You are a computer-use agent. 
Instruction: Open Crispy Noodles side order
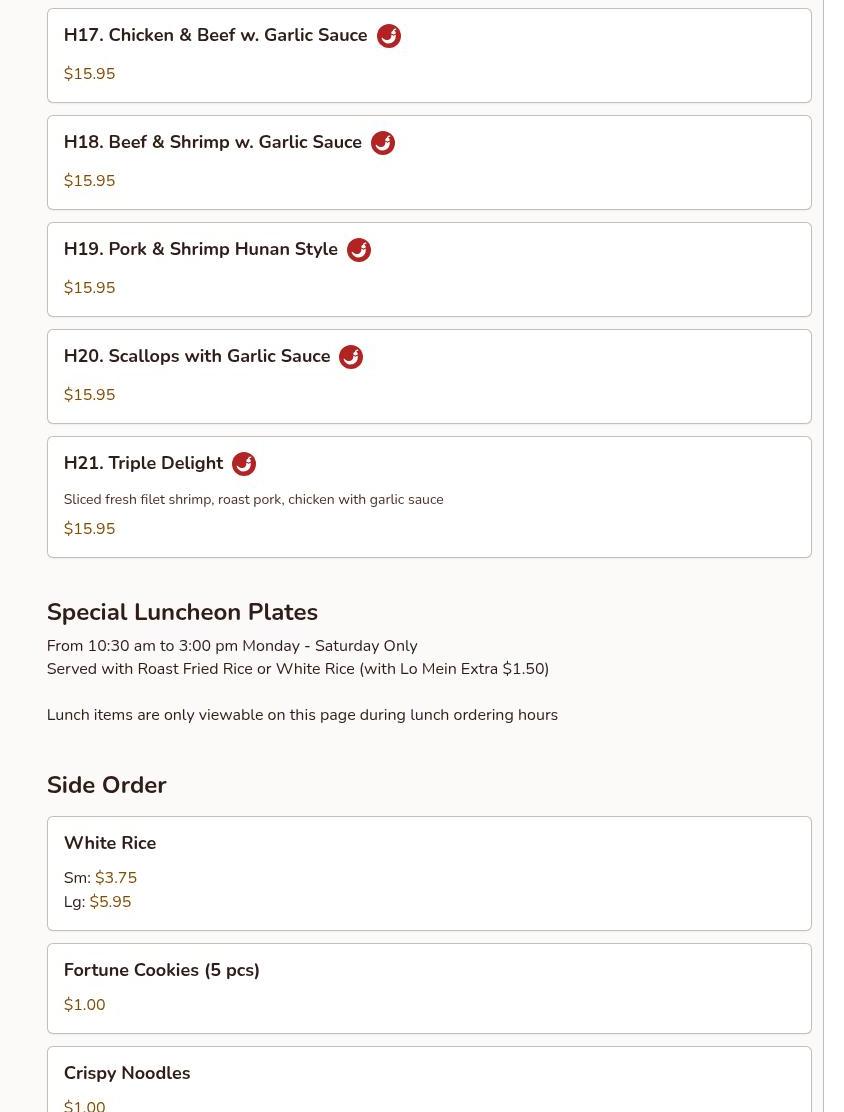(x=429, y=1079)
